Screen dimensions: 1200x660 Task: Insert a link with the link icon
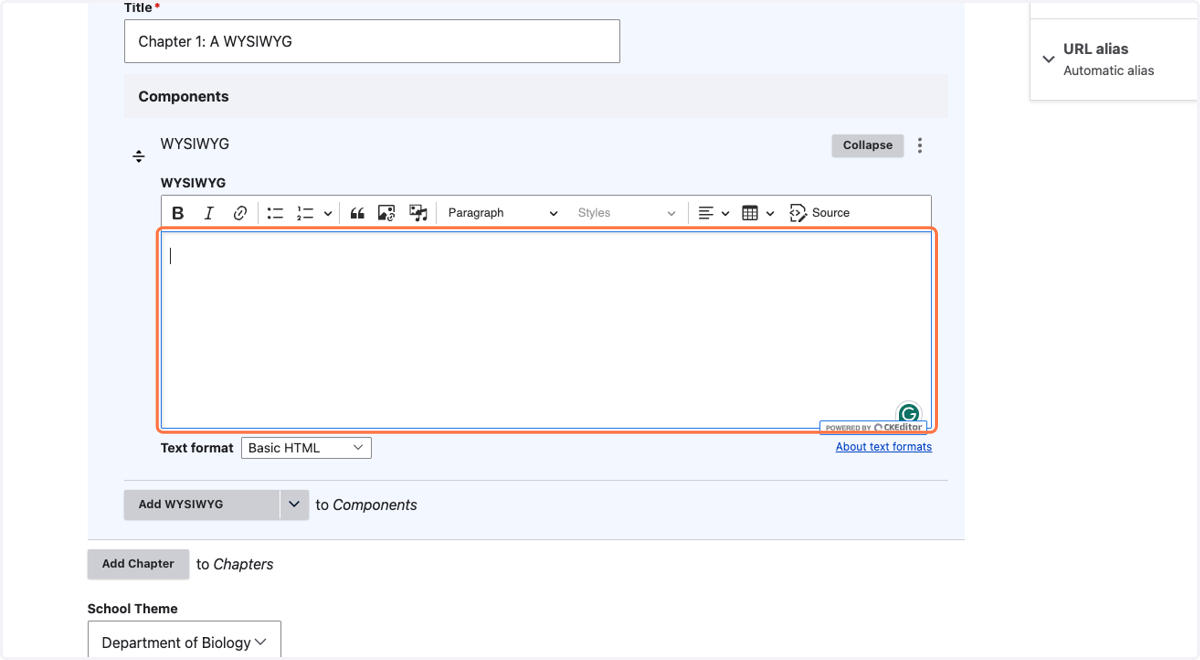click(x=240, y=213)
